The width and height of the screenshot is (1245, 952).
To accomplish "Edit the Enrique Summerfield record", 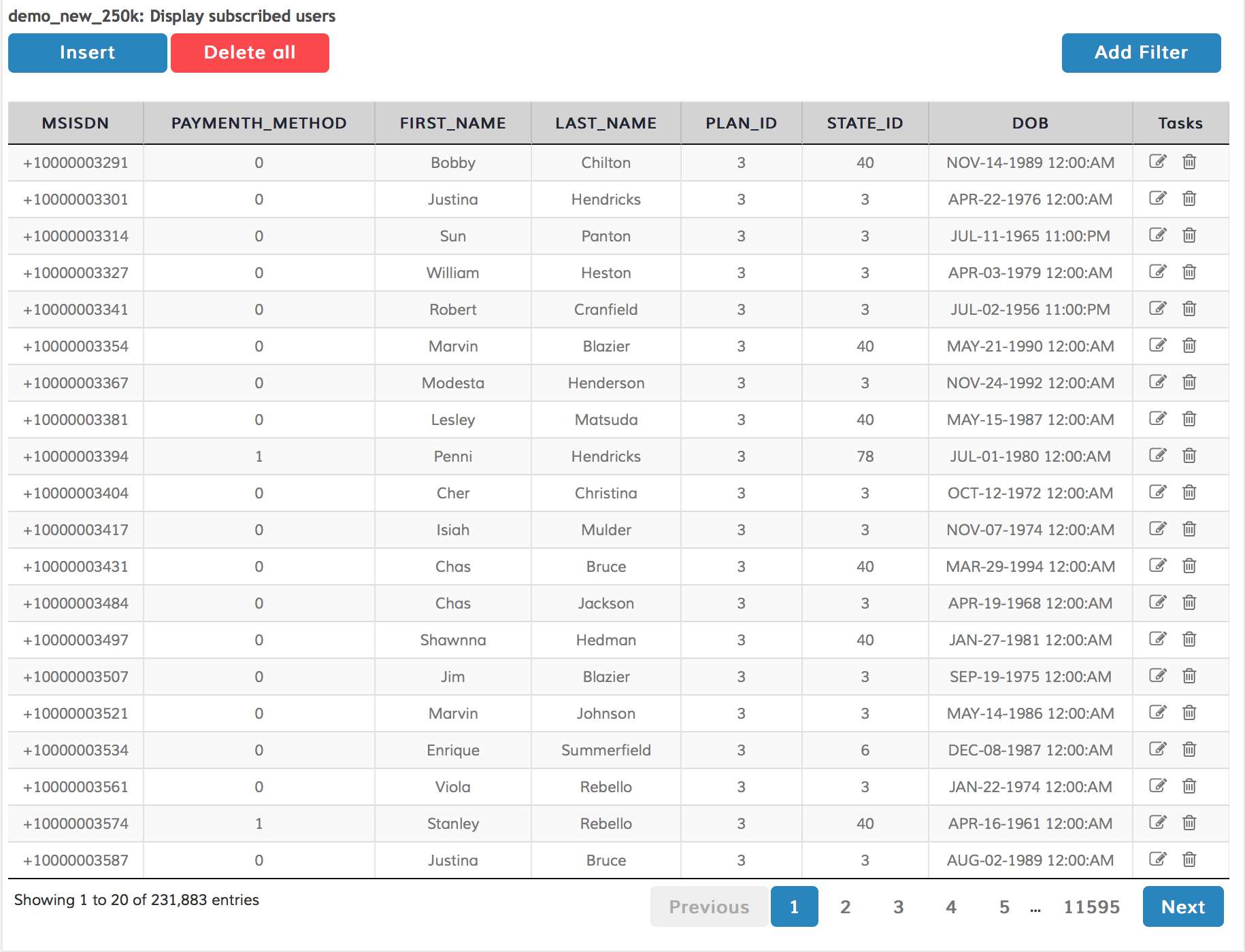I will click(x=1157, y=749).
